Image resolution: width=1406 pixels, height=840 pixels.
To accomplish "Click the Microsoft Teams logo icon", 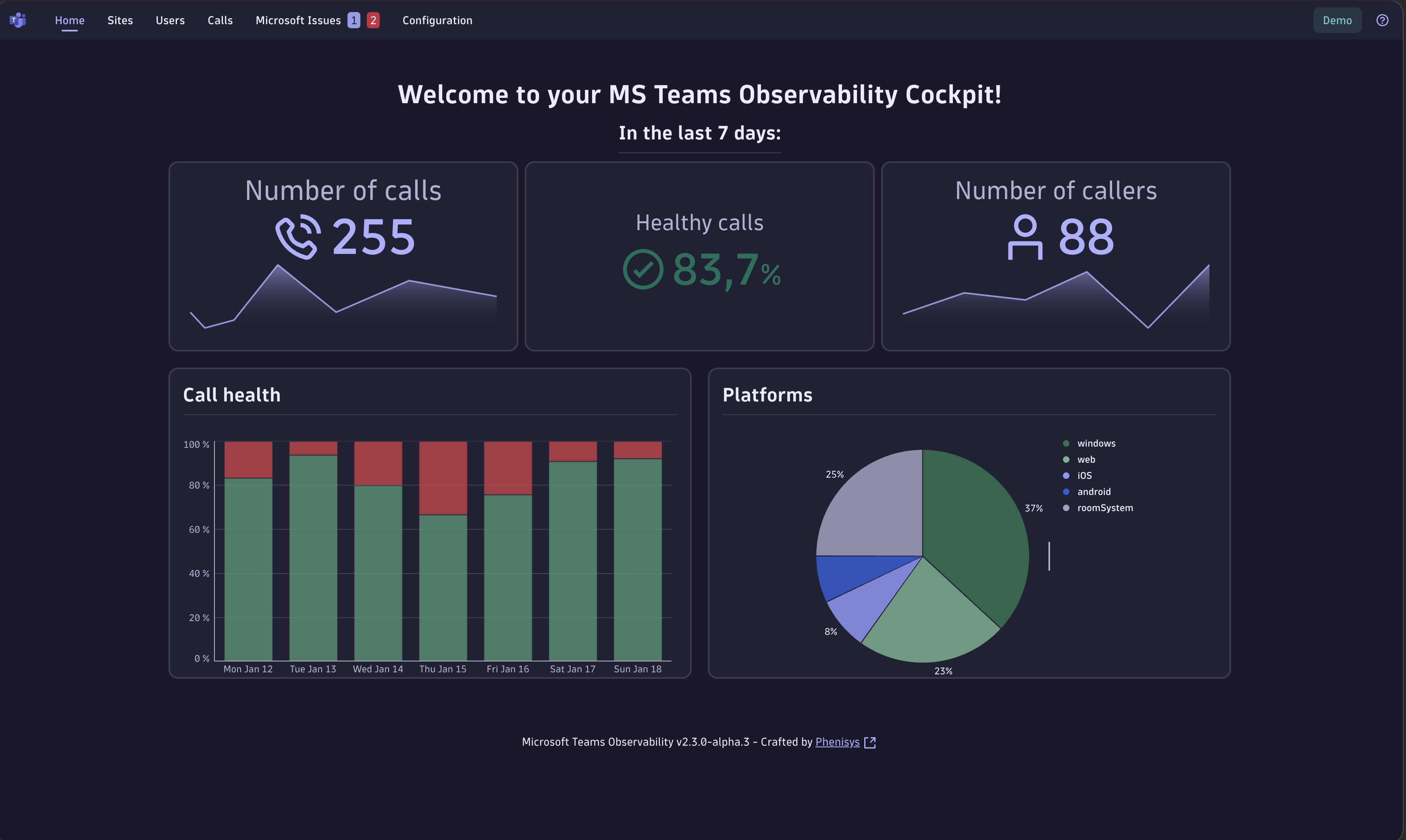I will coord(18,20).
